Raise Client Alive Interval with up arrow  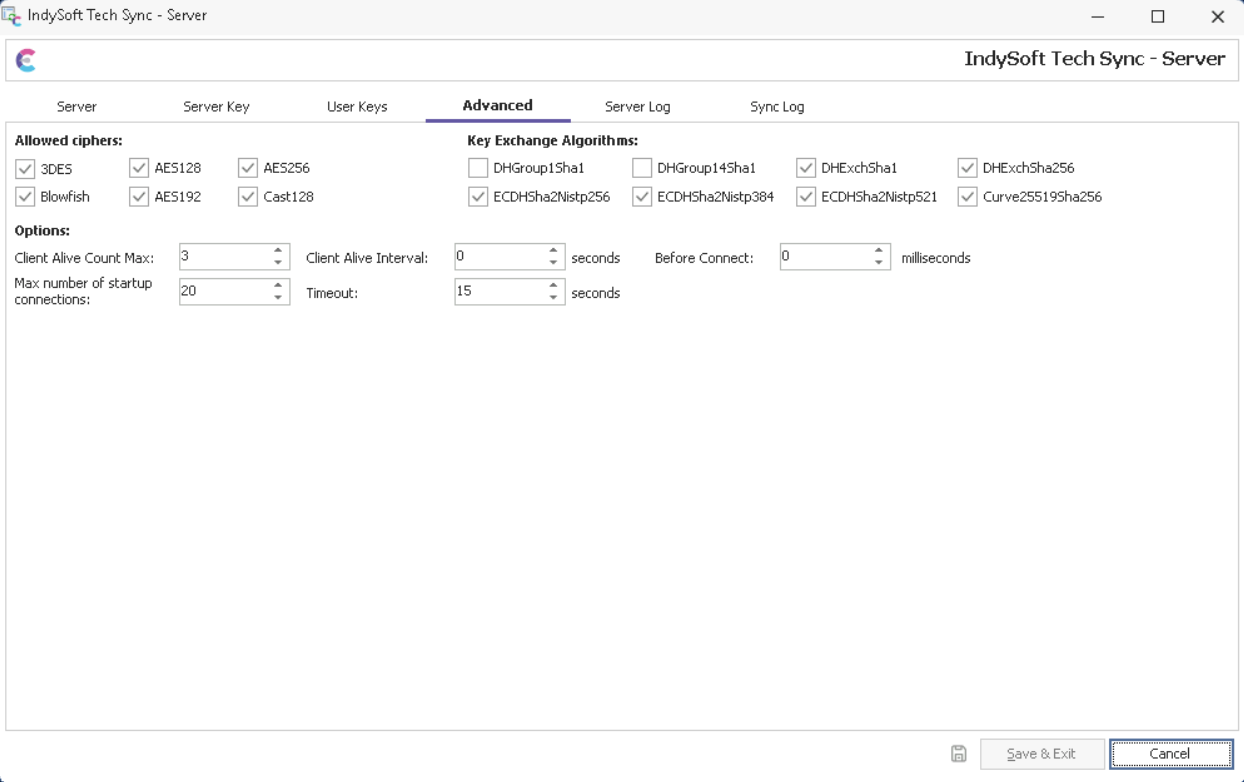tap(553, 251)
